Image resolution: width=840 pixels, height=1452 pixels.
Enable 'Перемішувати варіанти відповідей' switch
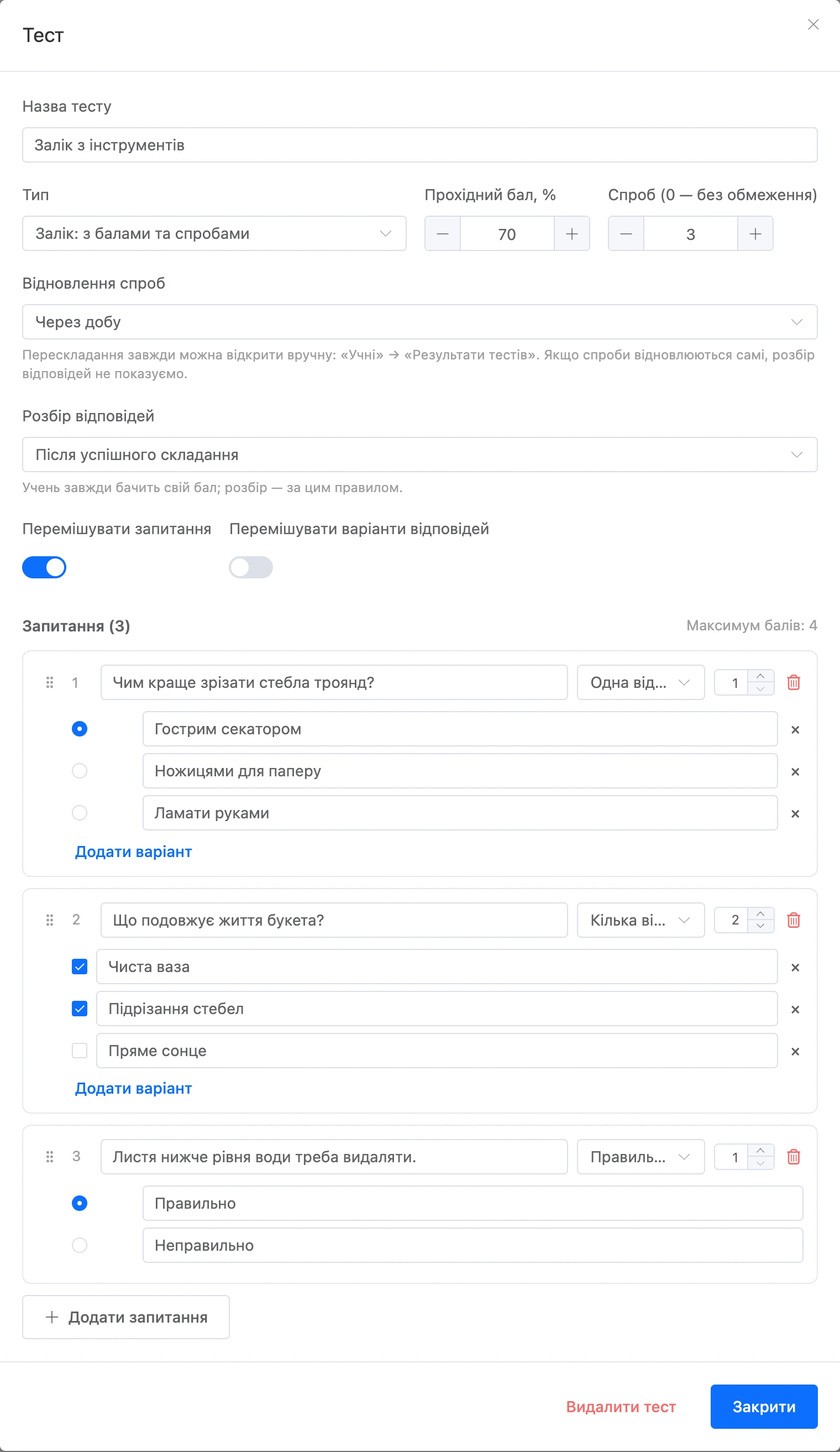click(x=250, y=567)
